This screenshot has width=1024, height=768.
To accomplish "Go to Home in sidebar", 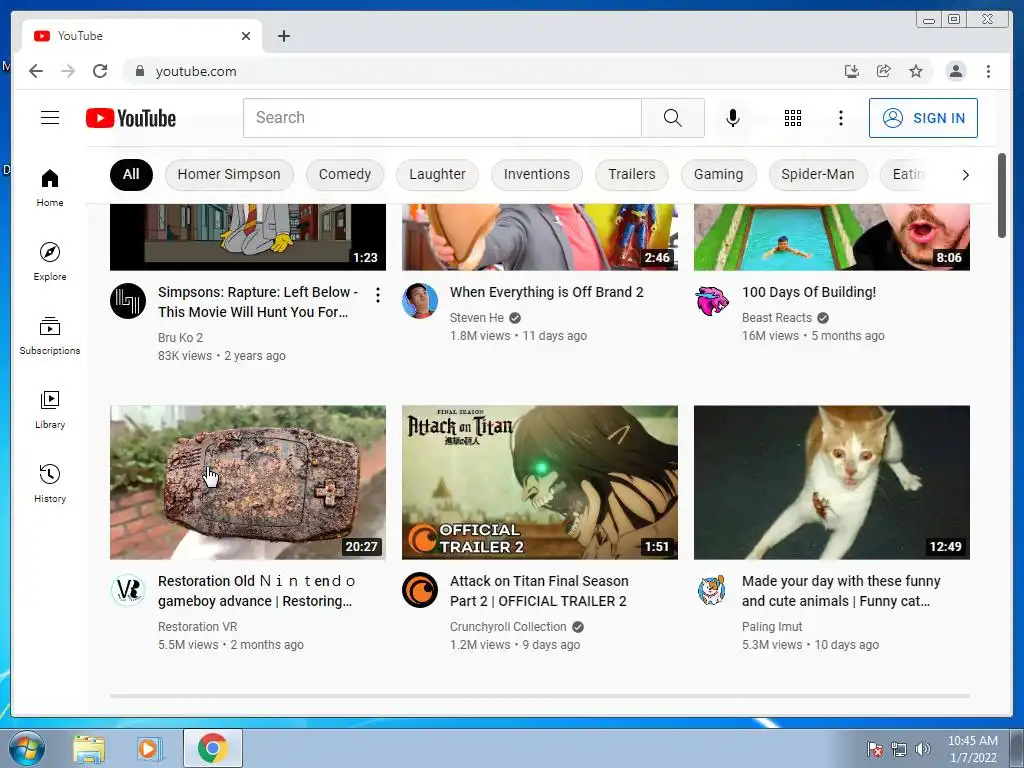I will click(x=50, y=188).
